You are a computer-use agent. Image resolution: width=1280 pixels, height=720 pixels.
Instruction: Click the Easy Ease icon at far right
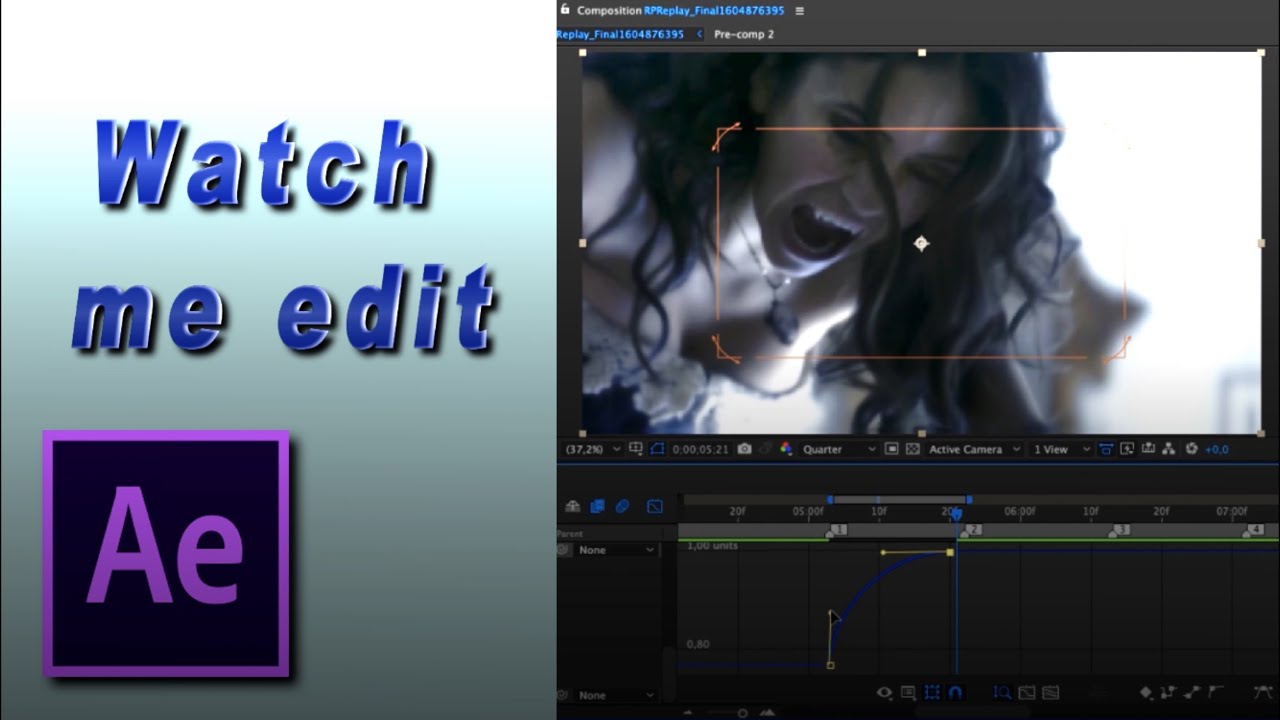click(1262, 691)
